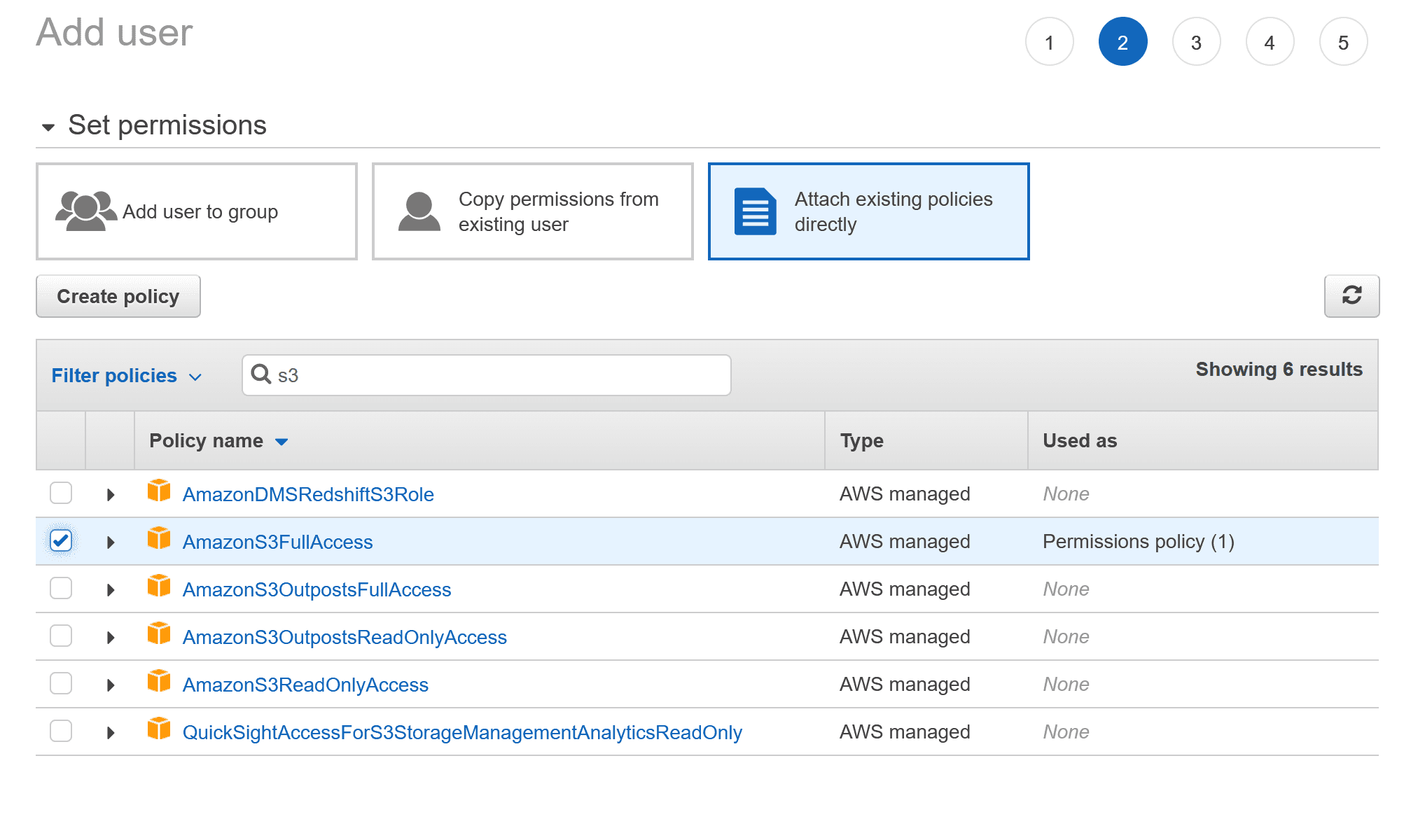This screenshot has height=840, width=1418.
Task: Go to wizard step 1
Action: pyautogui.click(x=1049, y=42)
